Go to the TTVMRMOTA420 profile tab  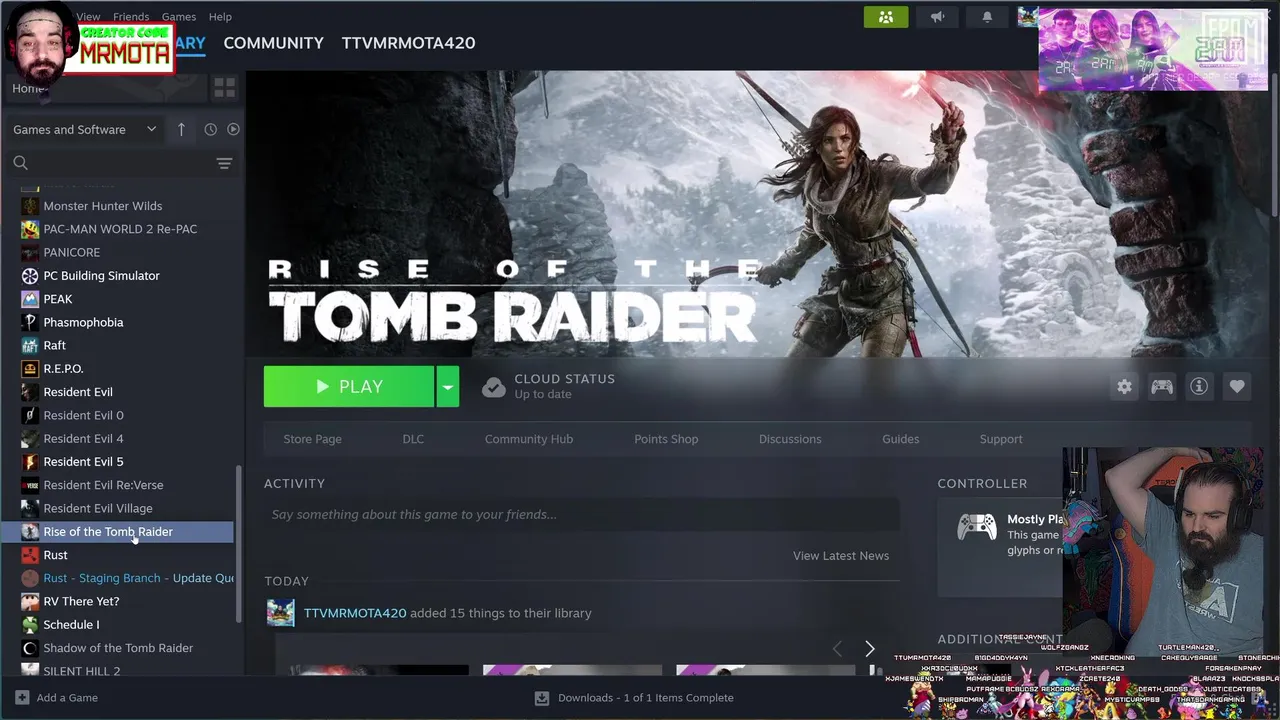pos(408,43)
